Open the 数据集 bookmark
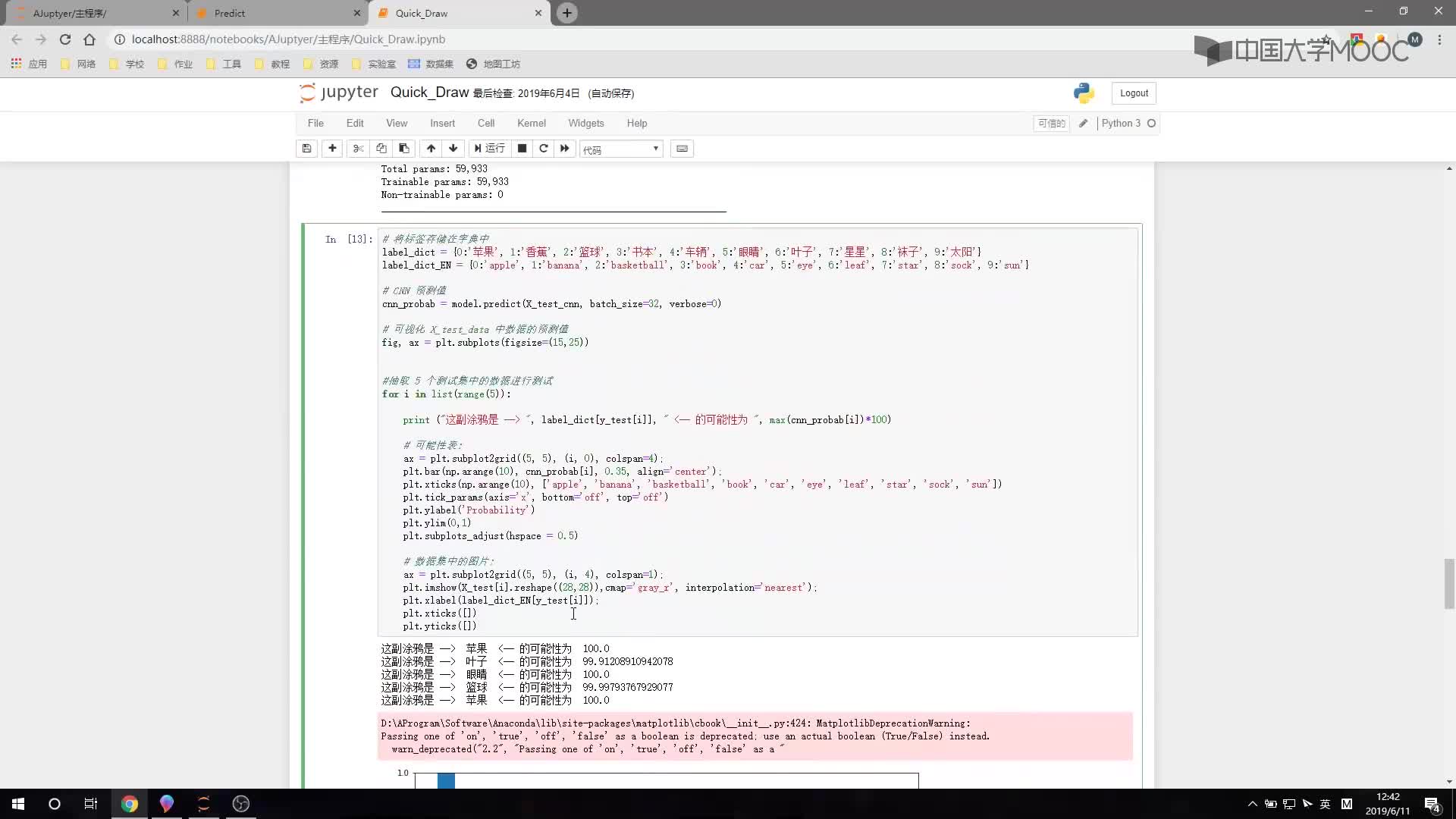1456x819 pixels. coord(431,64)
